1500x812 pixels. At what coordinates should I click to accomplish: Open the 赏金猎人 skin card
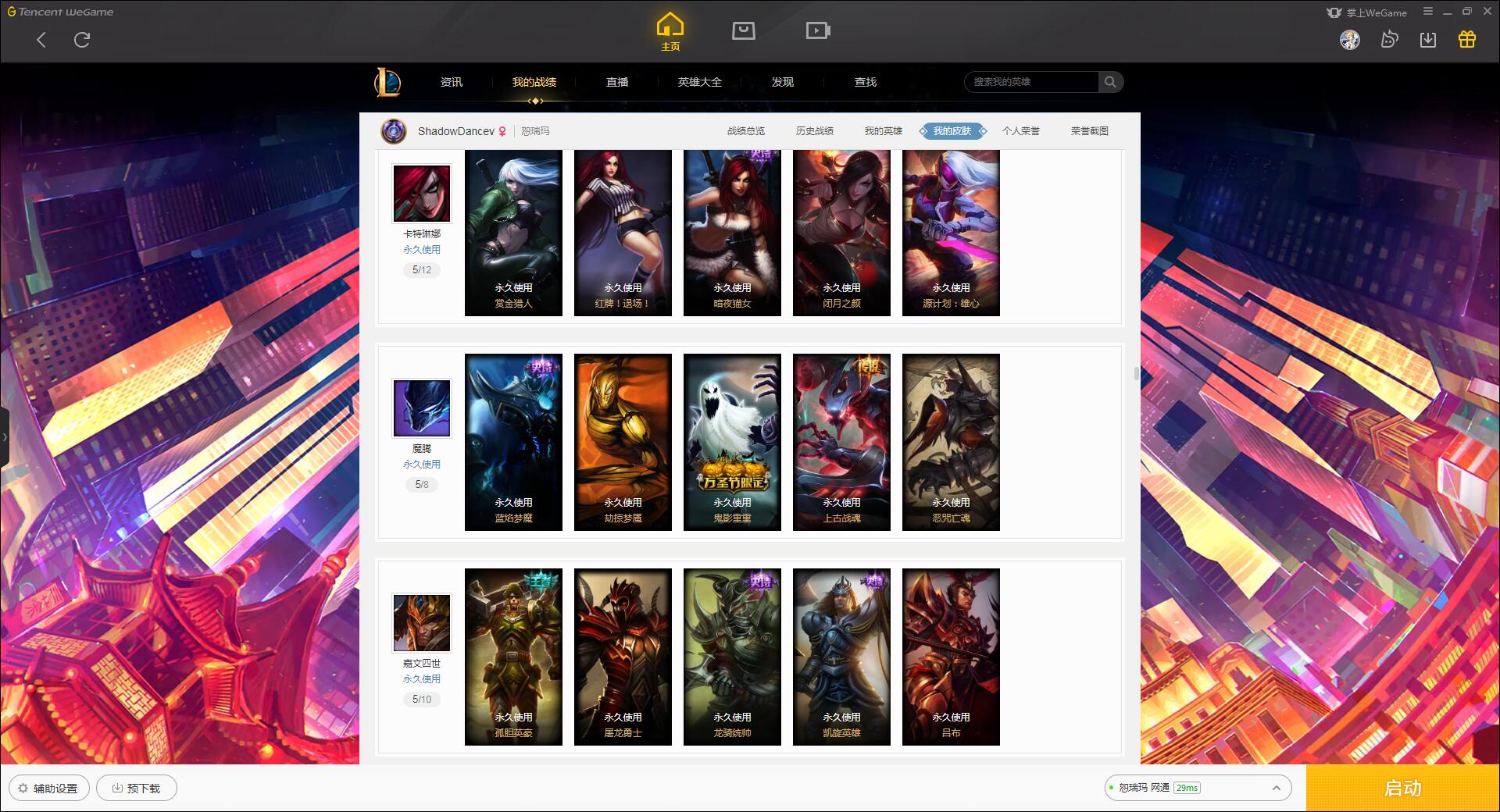click(513, 233)
